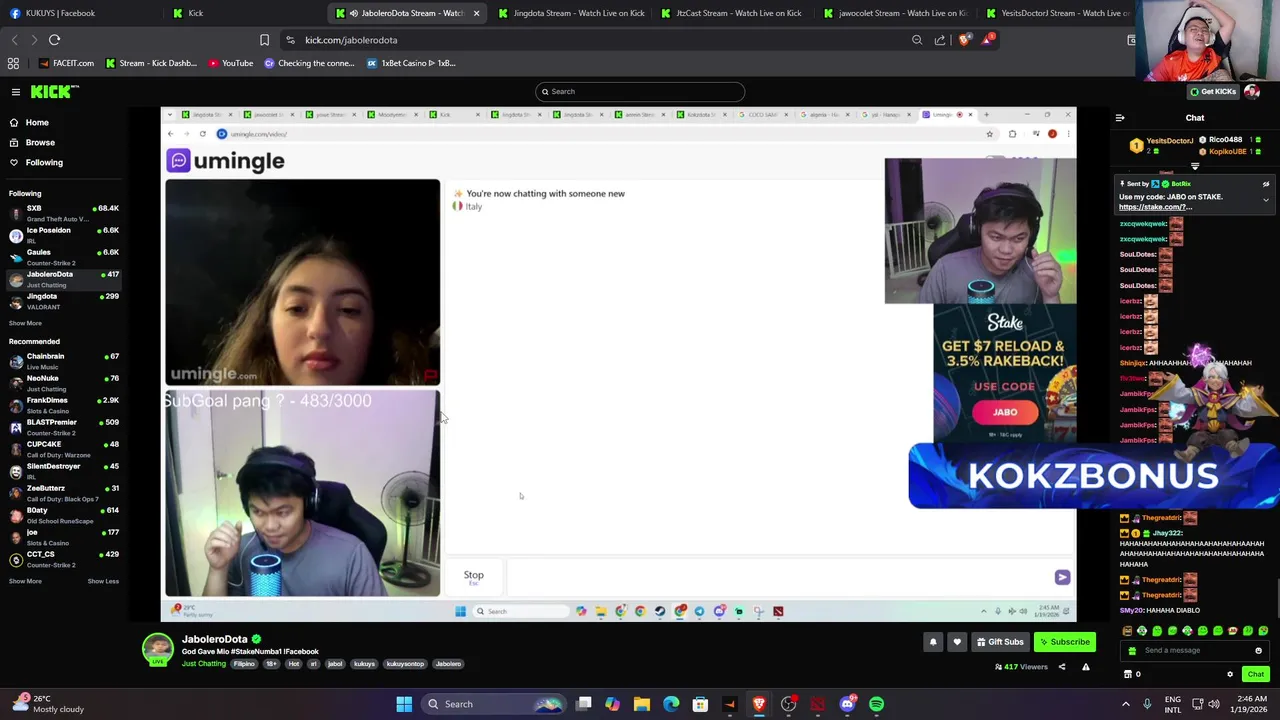Hide pinned message with eye-slash icon
The height and width of the screenshot is (720, 1280).
click(1266, 184)
